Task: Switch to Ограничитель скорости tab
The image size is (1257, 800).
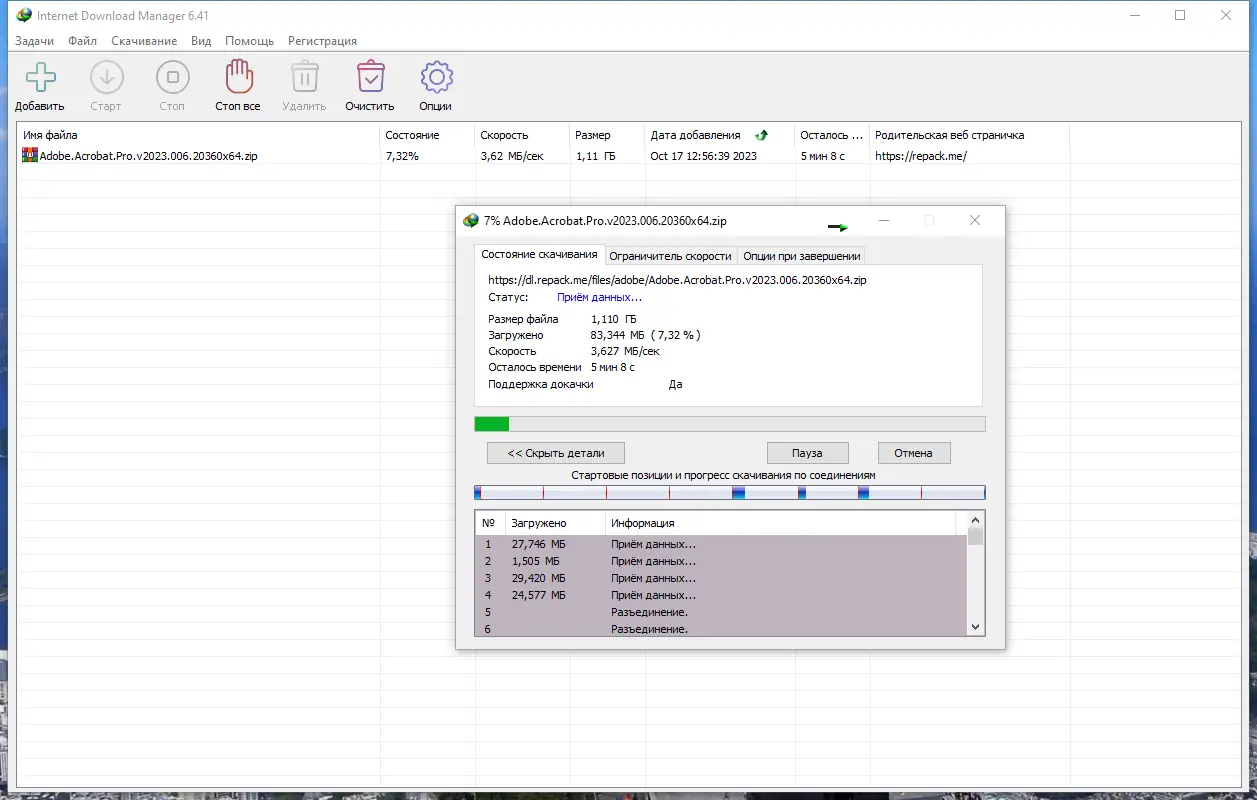Action: pyautogui.click(x=671, y=256)
